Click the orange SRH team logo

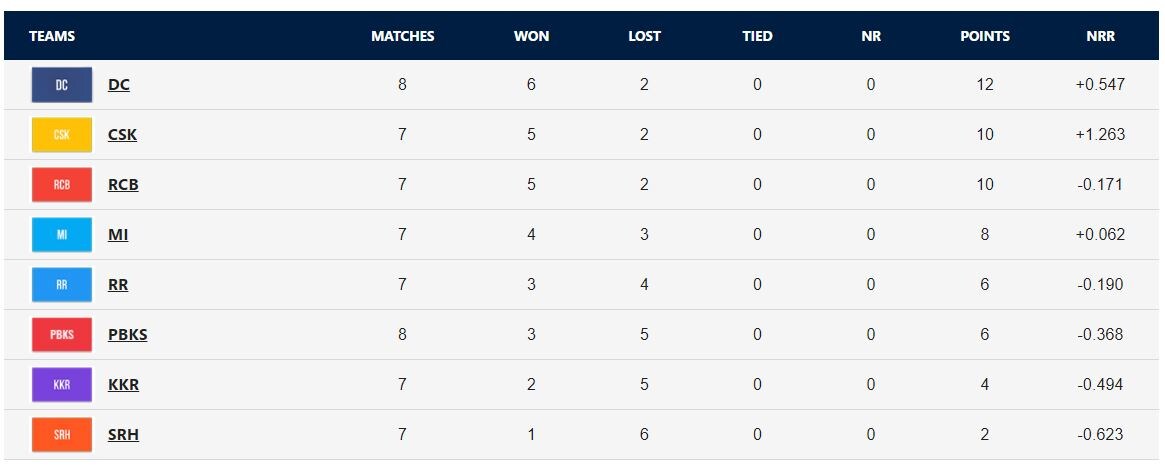click(x=62, y=435)
